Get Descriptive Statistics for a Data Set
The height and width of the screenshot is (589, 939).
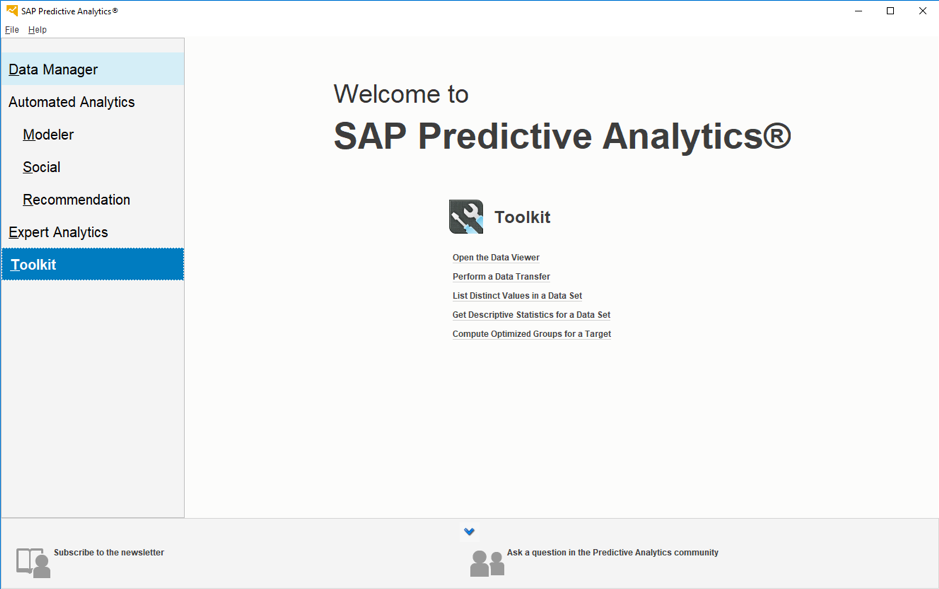(531, 314)
